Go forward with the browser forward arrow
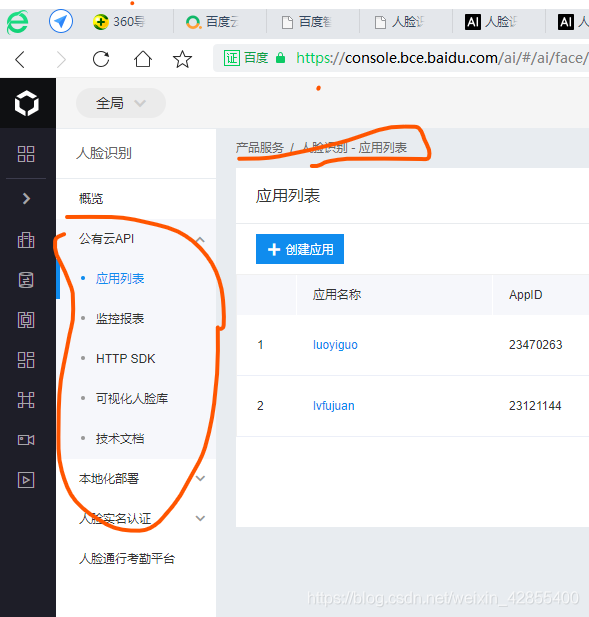The image size is (589, 617). 61,60
